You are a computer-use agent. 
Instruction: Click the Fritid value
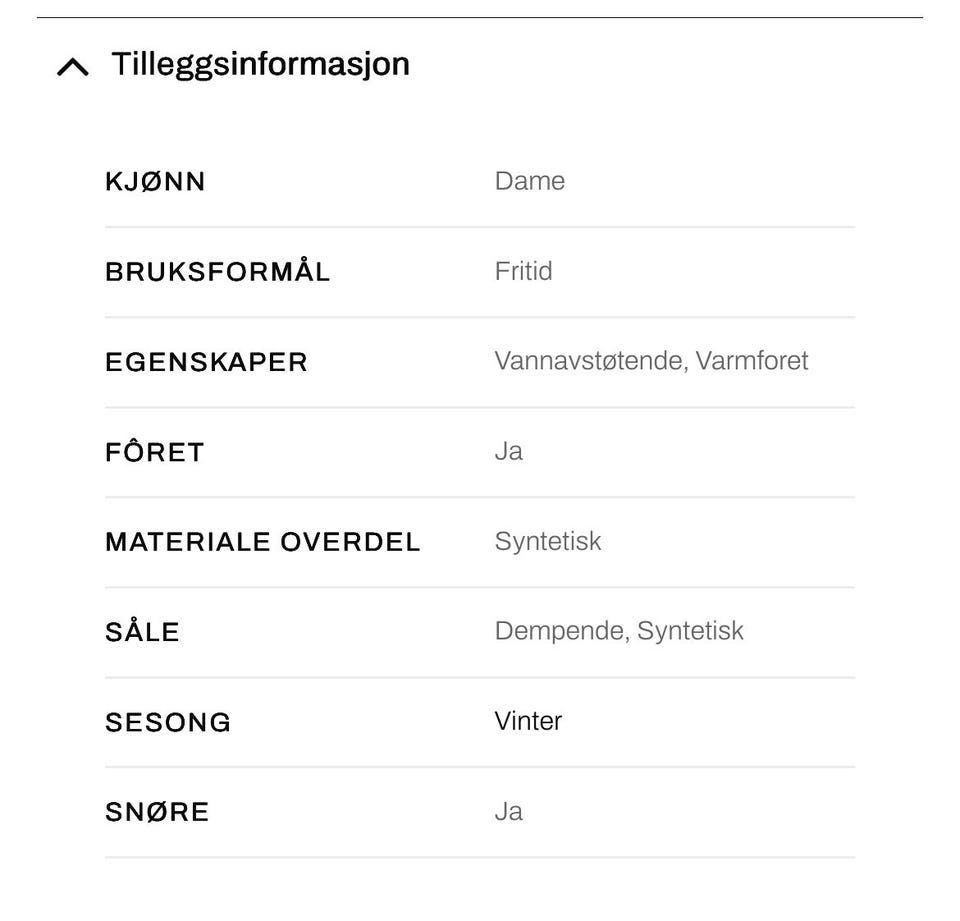[523, 271]
